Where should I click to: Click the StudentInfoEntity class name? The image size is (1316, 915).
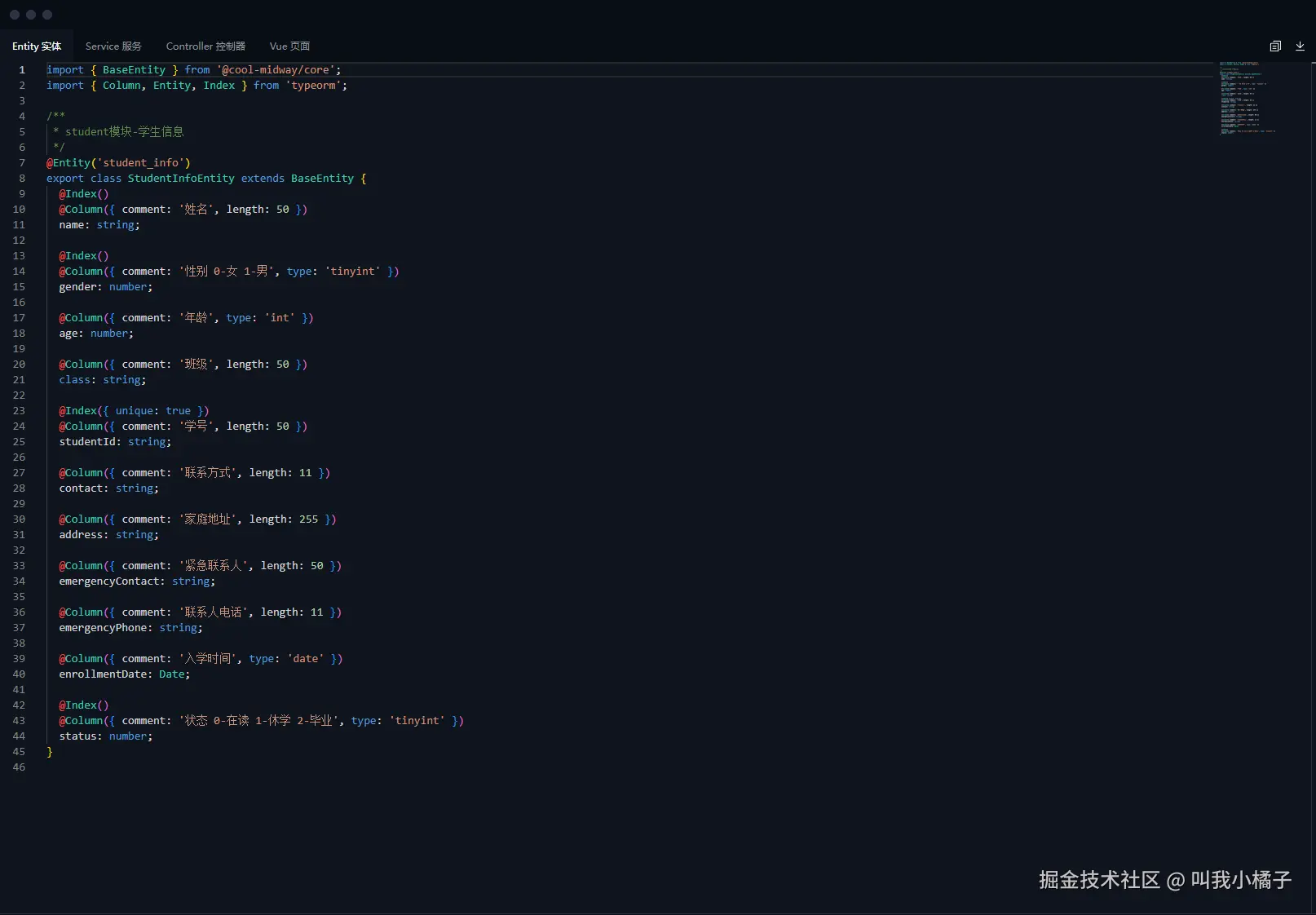click(181, 179)
